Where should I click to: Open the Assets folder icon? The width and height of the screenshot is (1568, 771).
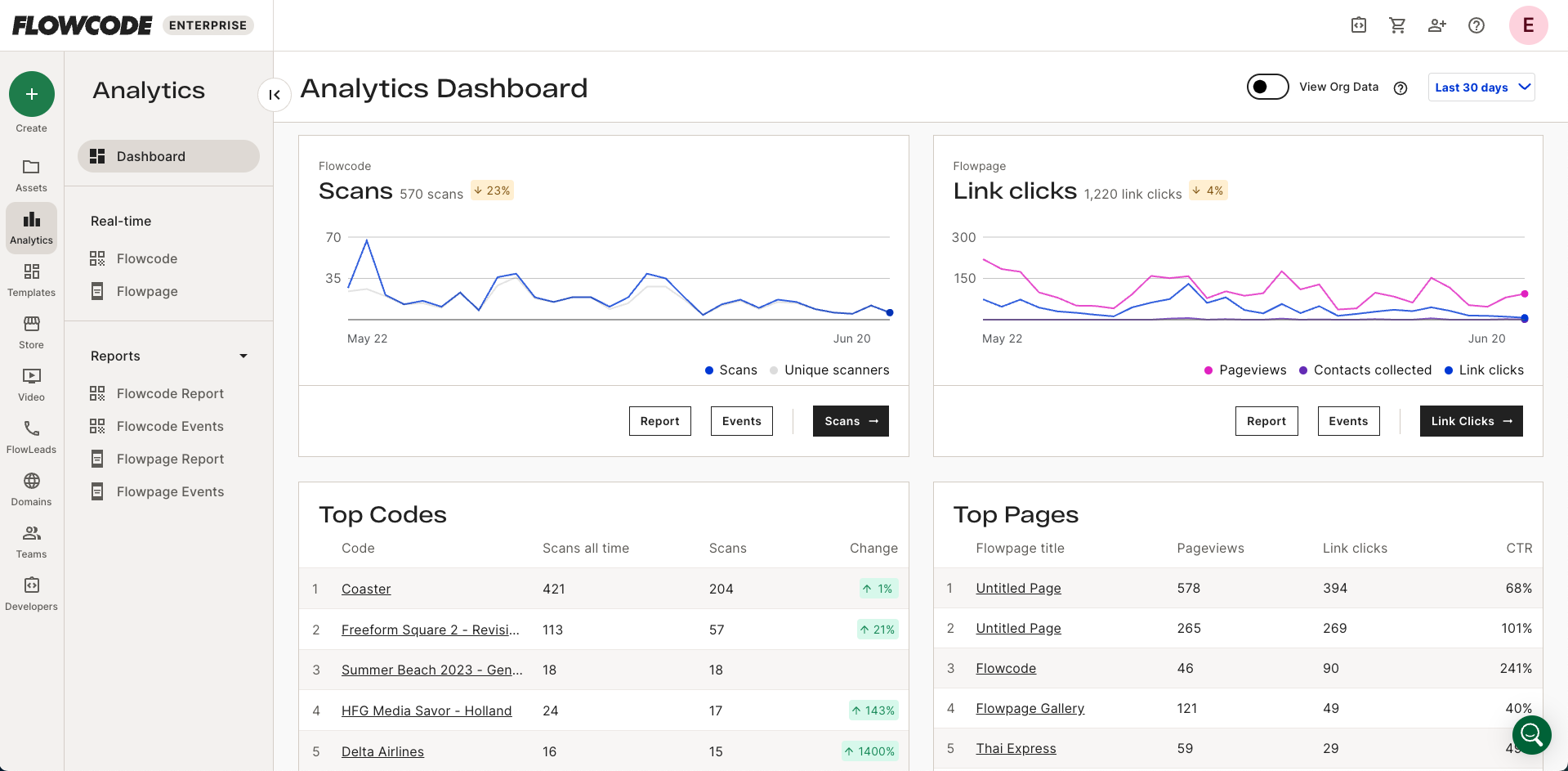tap(31, 168)
